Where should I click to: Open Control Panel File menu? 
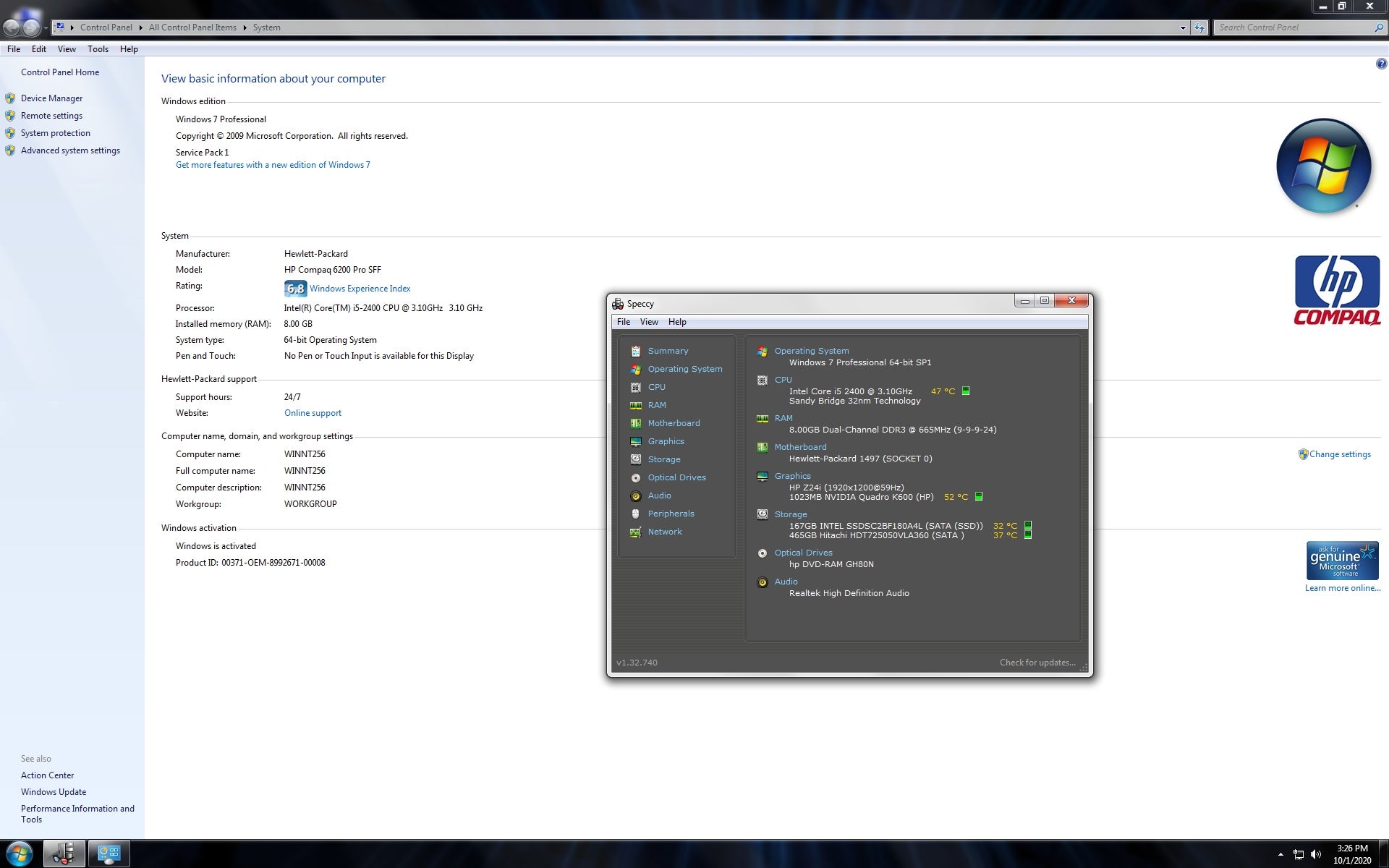[x=14, y=49]
